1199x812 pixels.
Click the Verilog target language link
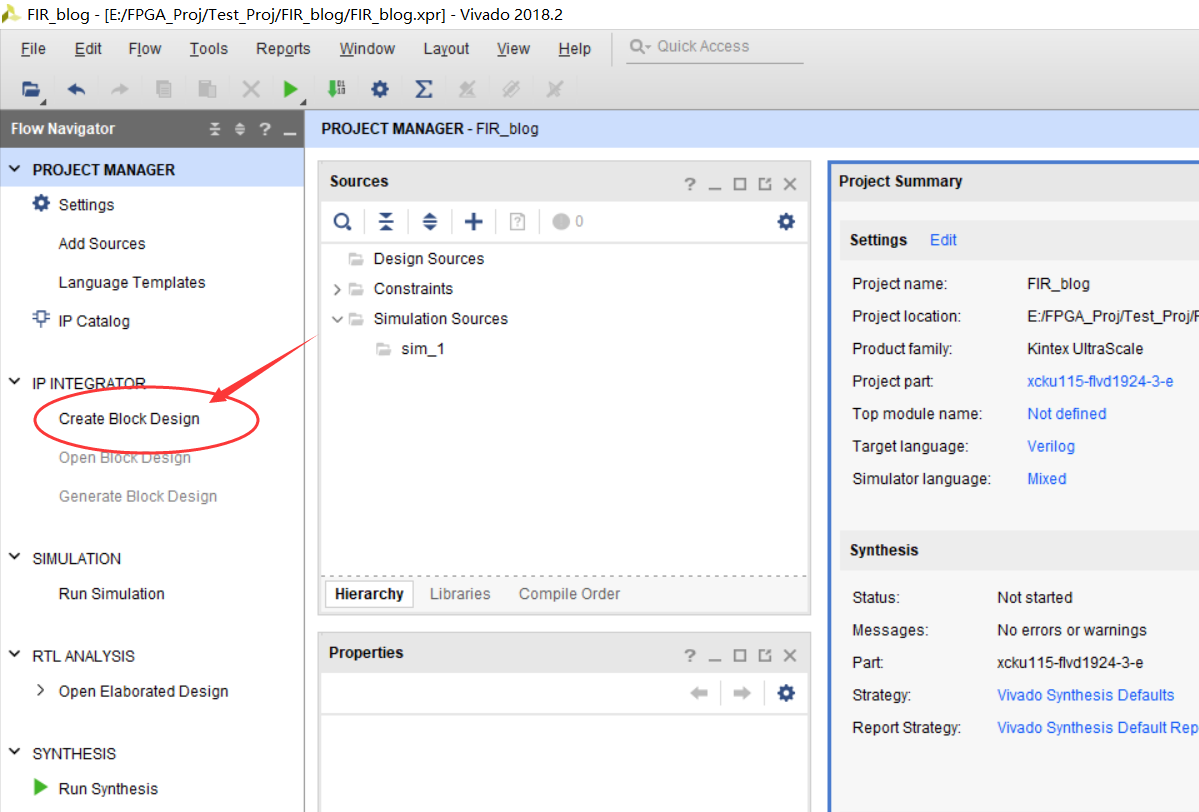click(x=1051, y=447)
